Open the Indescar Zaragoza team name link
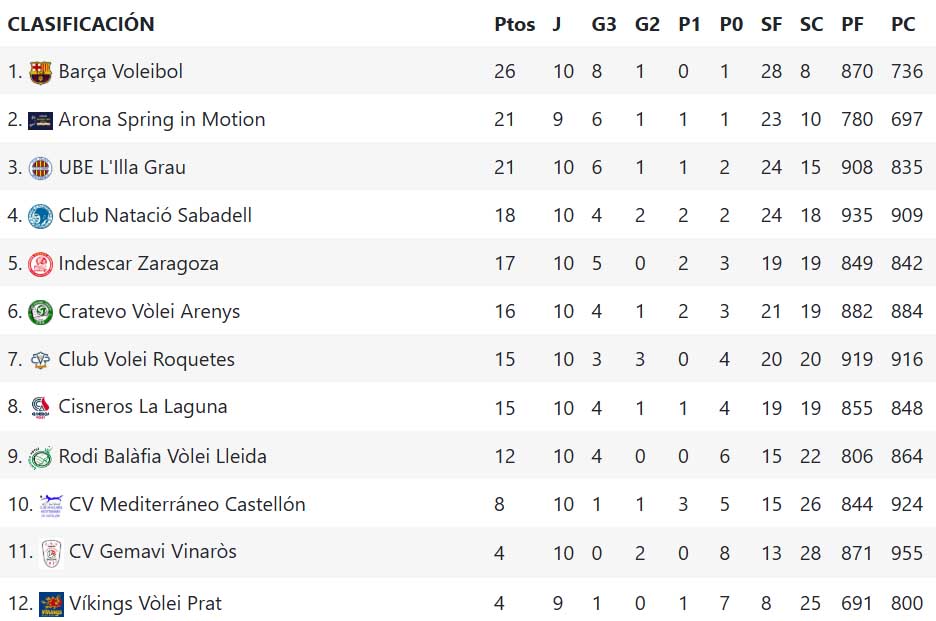The width and height of the screenshot is (936, 621). point(138,264)
